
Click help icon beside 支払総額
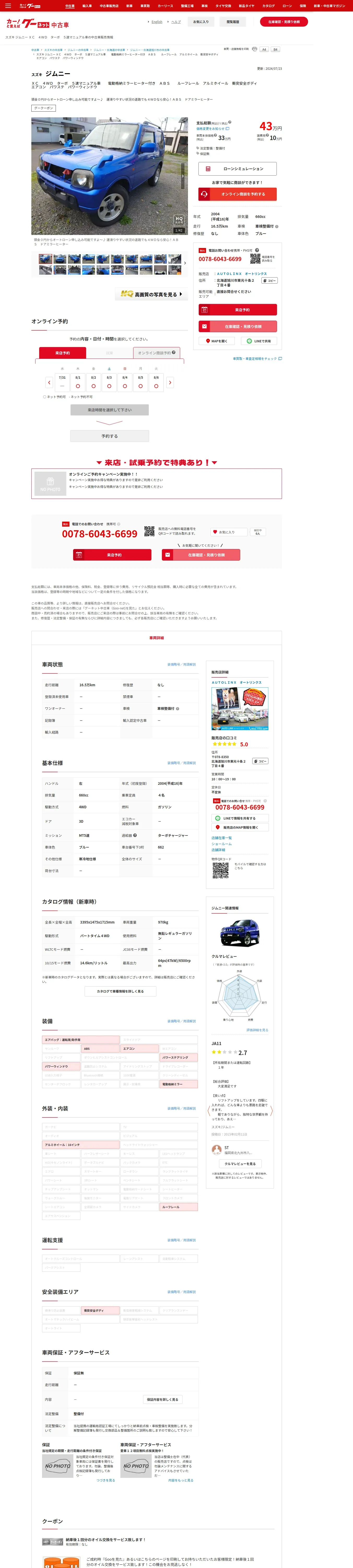click(230, 122)
